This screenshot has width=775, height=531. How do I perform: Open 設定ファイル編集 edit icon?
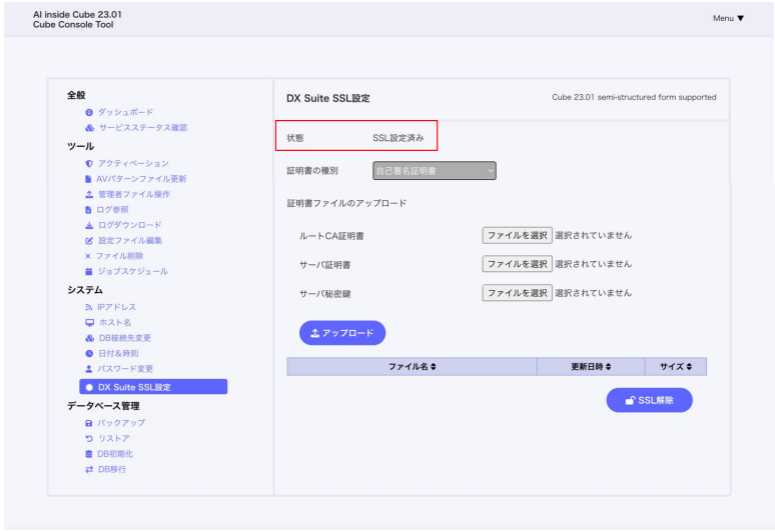89,241
